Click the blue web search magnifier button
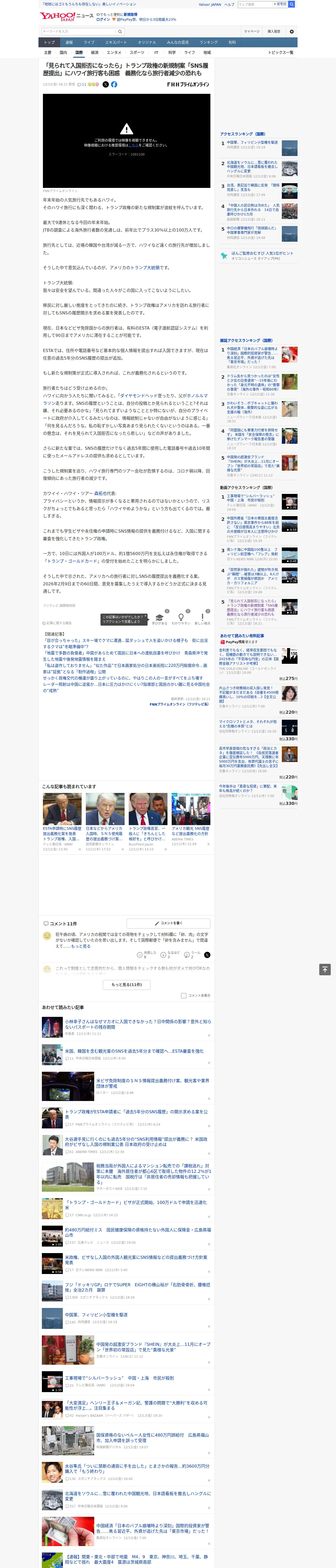 (x=292, y=4)
